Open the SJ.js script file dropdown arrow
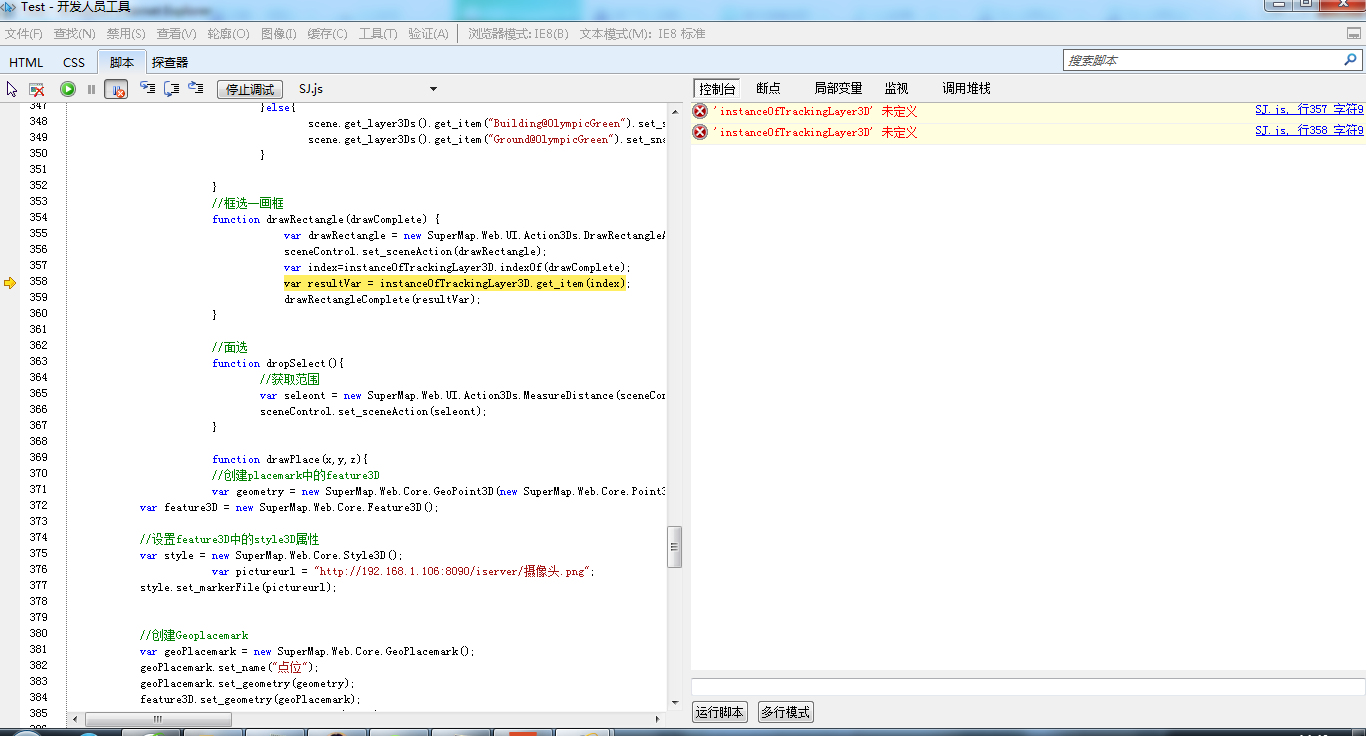This screenshot has width=1366, height=736. pyautogui.click(x=433, y=89)
